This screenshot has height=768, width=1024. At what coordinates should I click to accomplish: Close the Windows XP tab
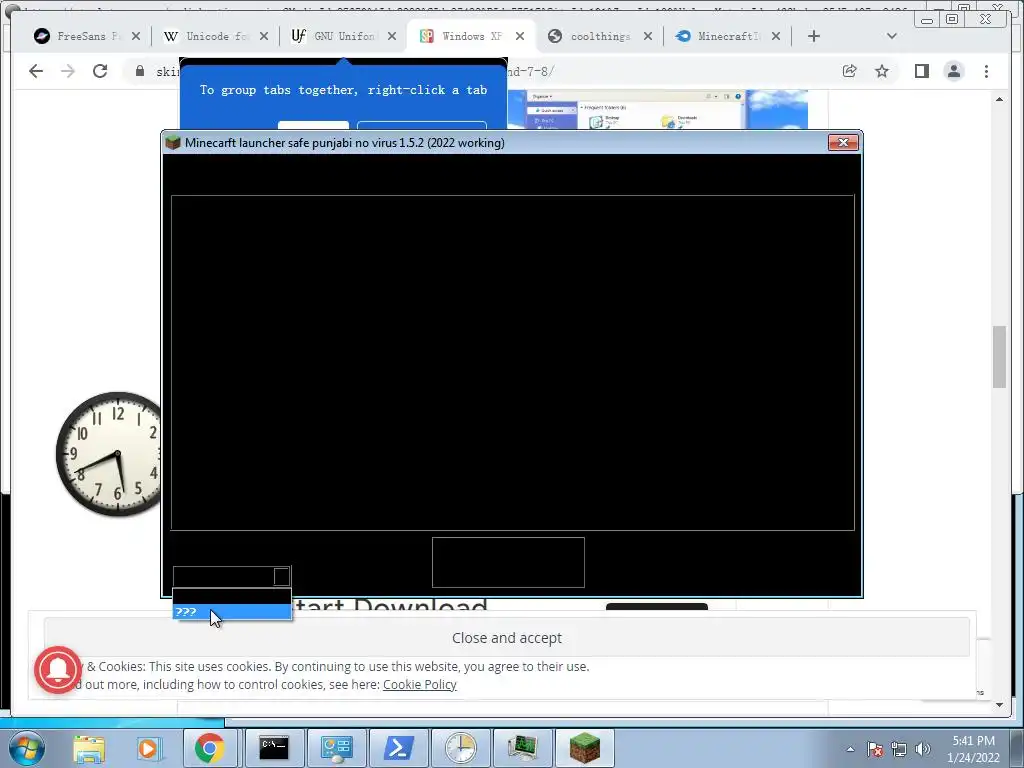click(520, 36)
